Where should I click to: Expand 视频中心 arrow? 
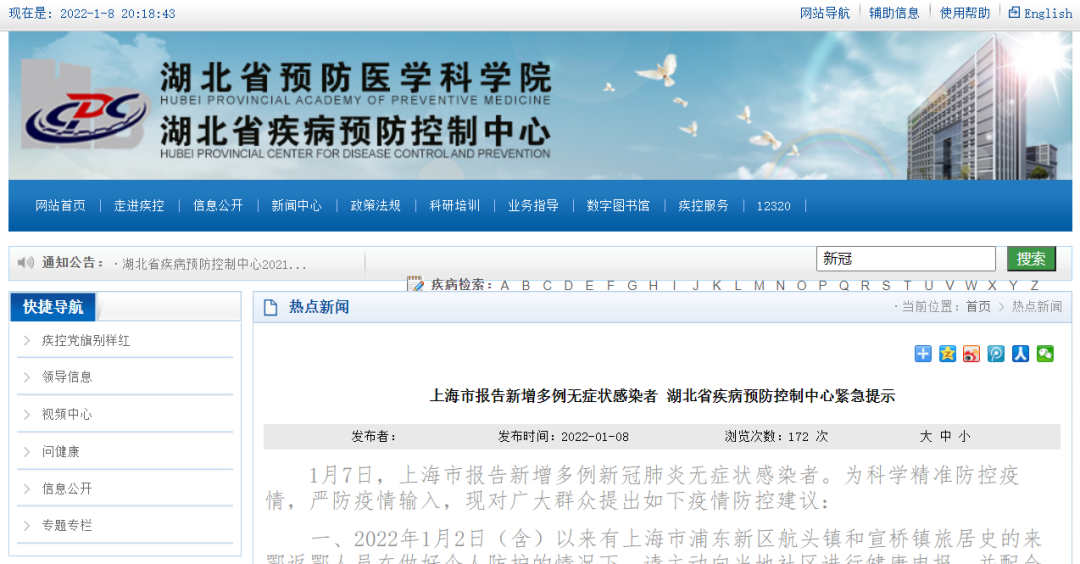pyautogui.click(x=27, y=415)
